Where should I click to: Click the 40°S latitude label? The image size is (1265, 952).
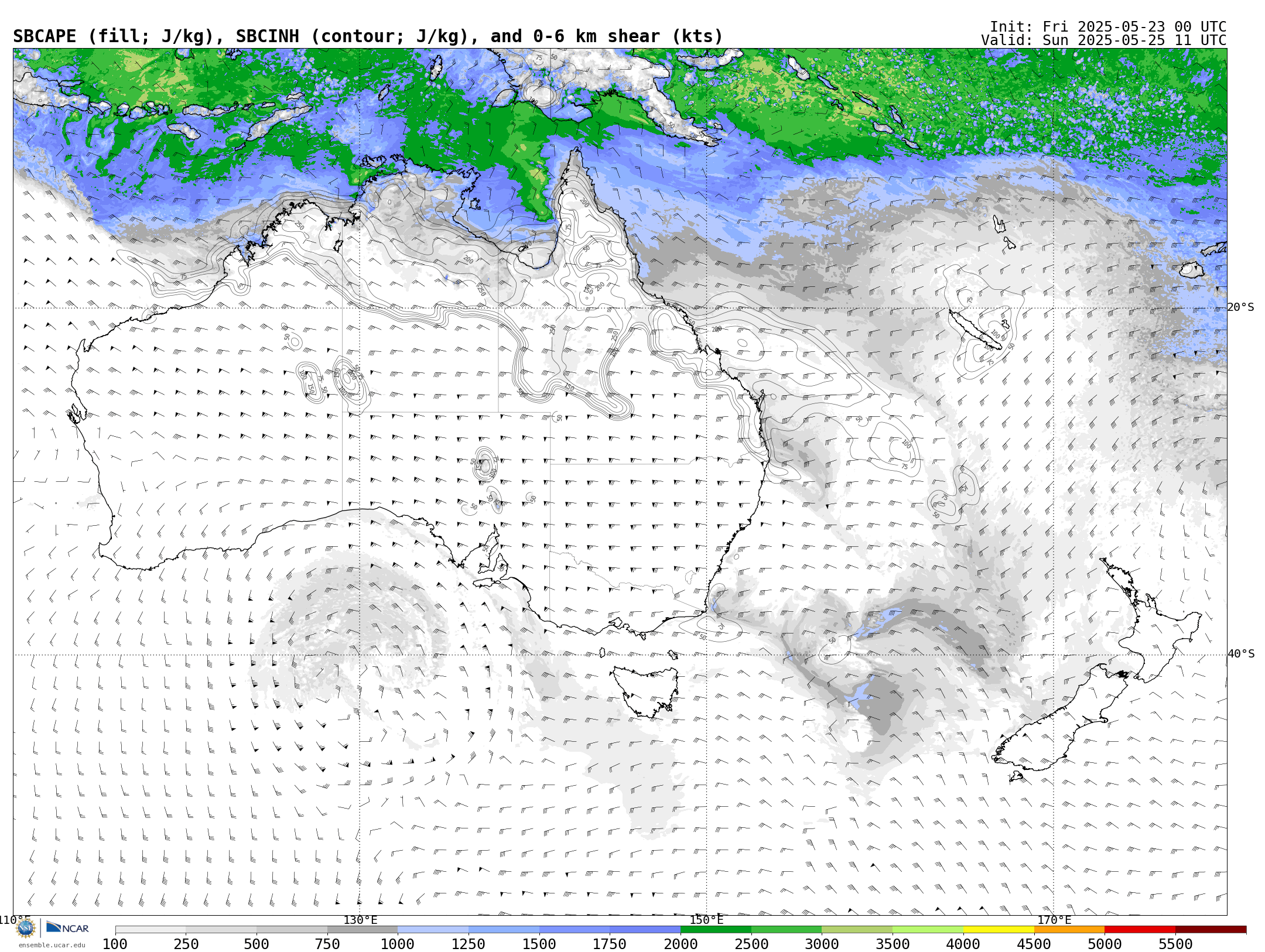point(1241,654)
